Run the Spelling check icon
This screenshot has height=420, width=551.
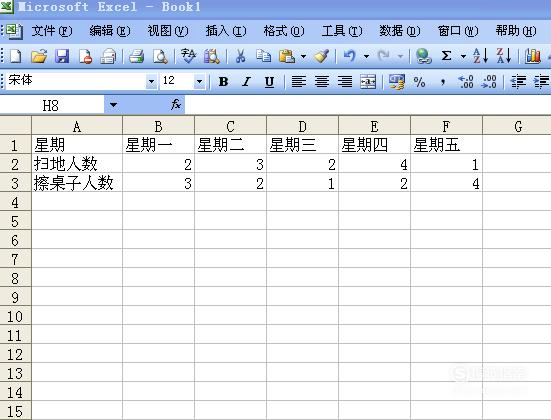coord(188,56)
